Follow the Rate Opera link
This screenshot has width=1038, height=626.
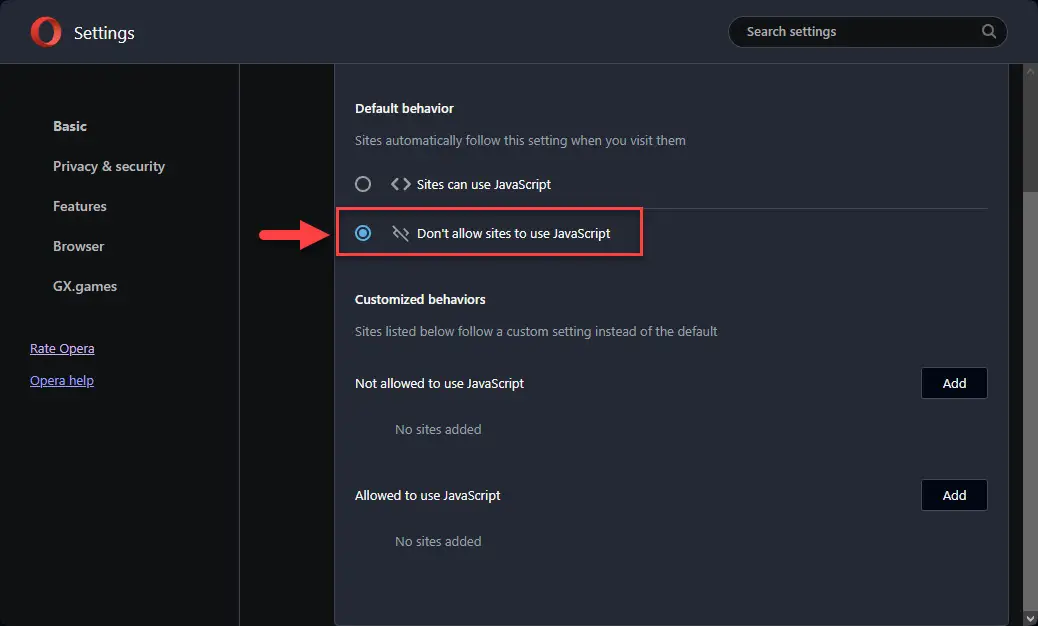click(x=62, y=348)
